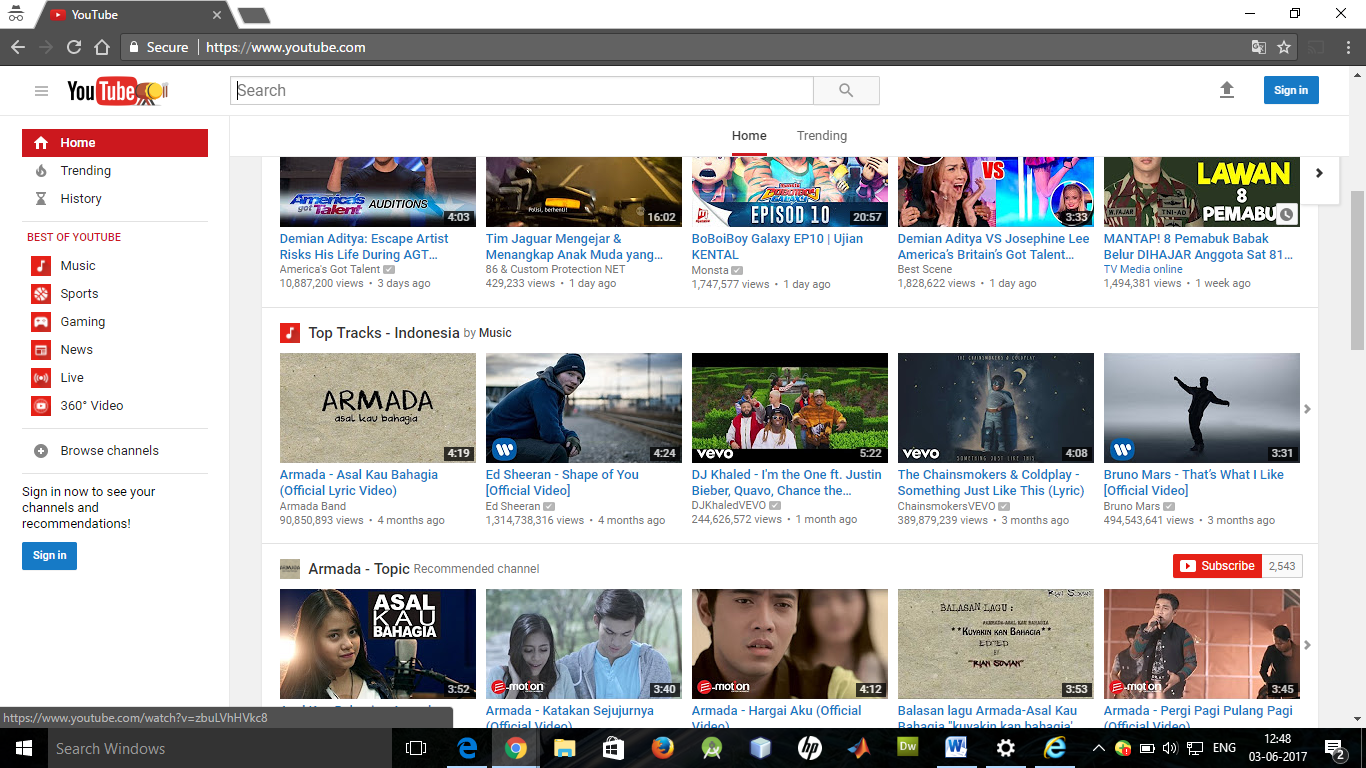Click the upload arrow icon
The height and width of the screenshot is (768, 1366).
(x=1227, y=90)
